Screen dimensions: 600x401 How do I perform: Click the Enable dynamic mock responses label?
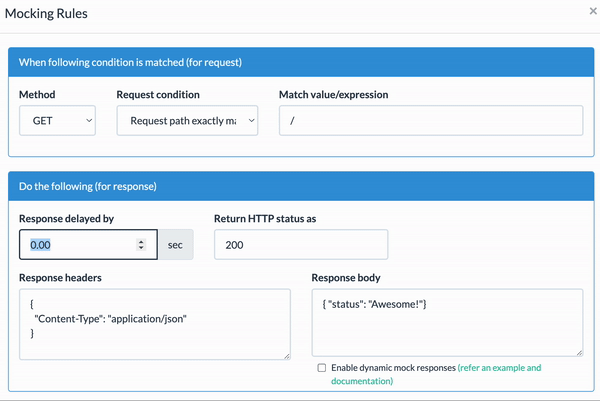point(393,368)
